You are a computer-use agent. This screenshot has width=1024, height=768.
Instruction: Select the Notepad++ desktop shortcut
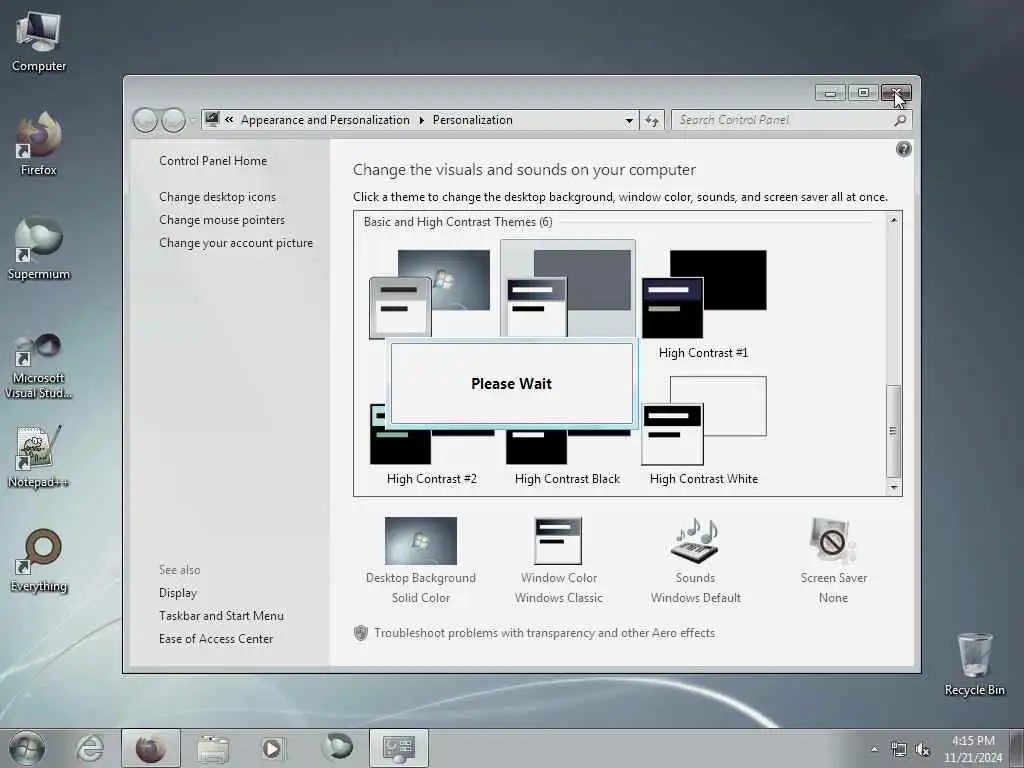click(x=39, y=457)
